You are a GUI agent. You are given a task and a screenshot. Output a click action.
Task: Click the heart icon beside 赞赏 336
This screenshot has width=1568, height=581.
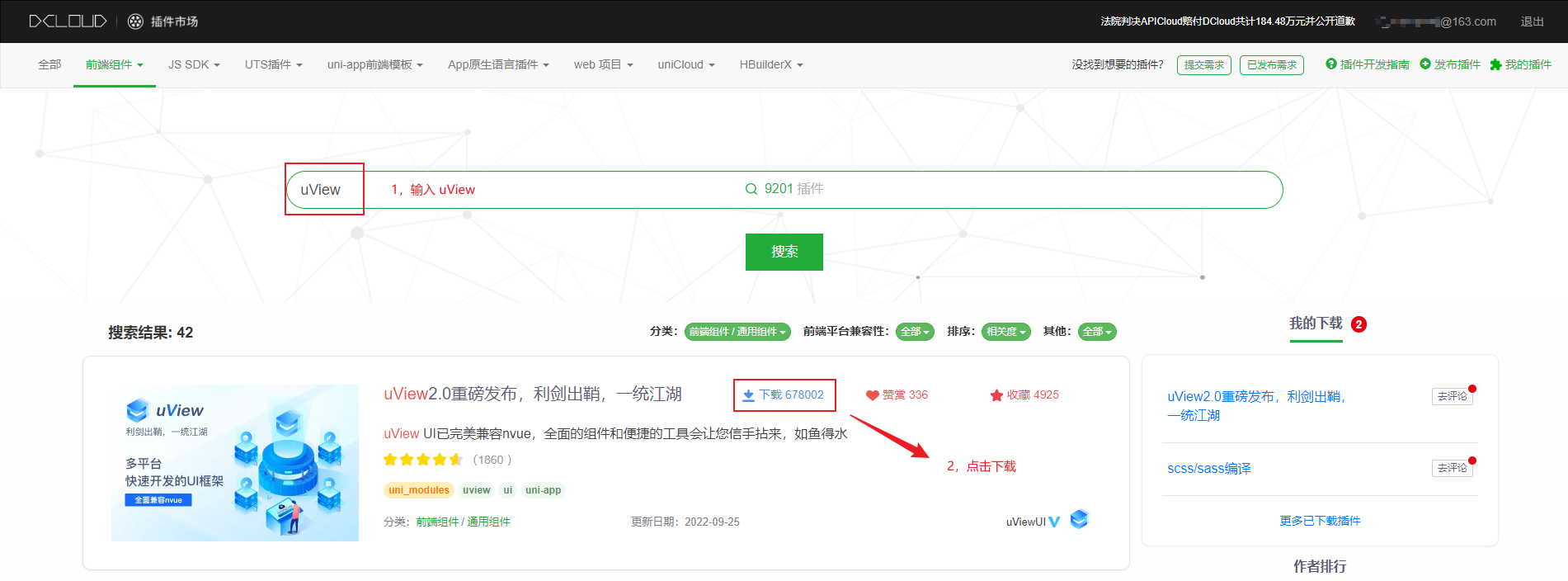(x=872, y=395)
